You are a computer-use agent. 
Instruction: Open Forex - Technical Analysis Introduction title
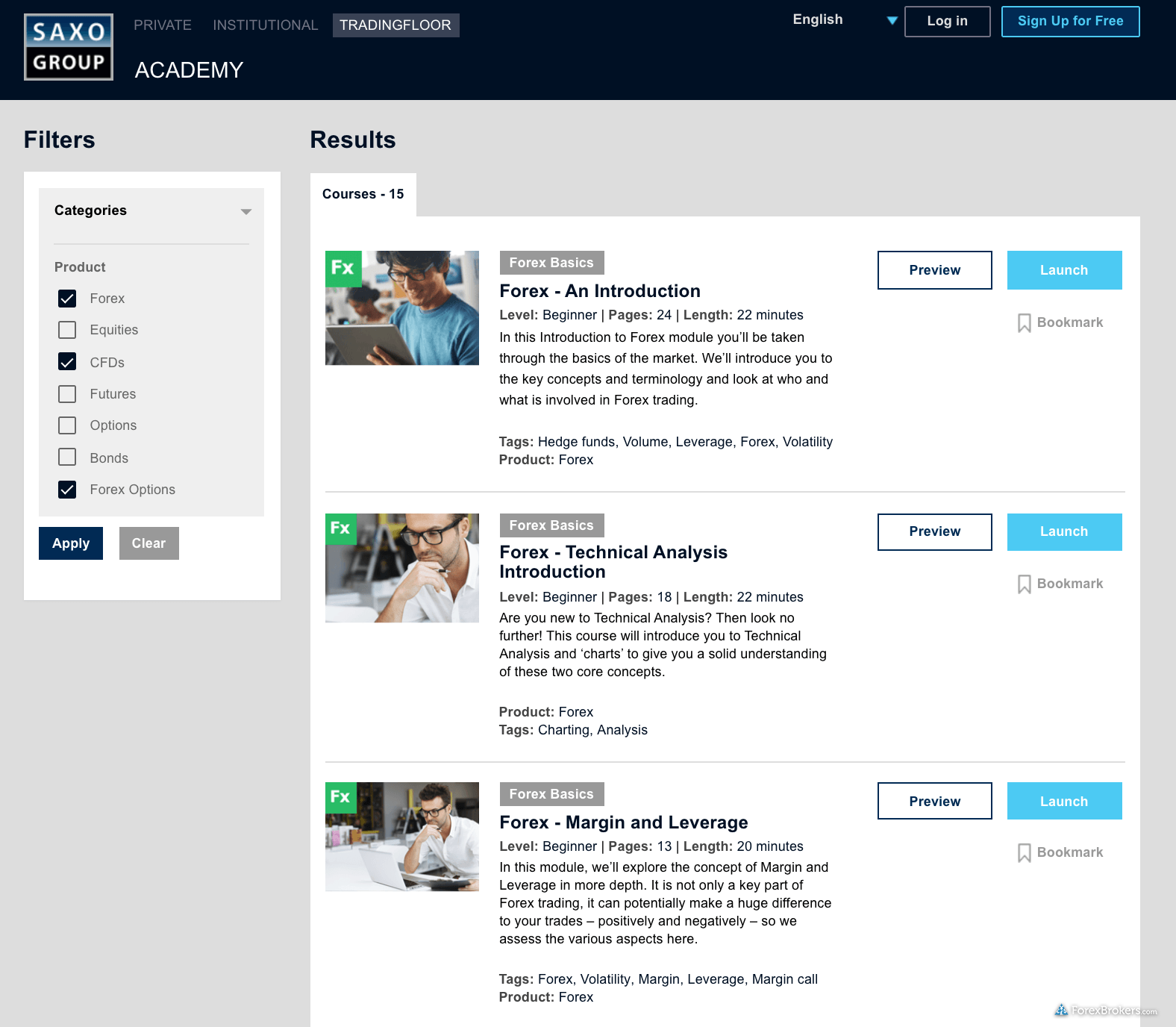613,562
